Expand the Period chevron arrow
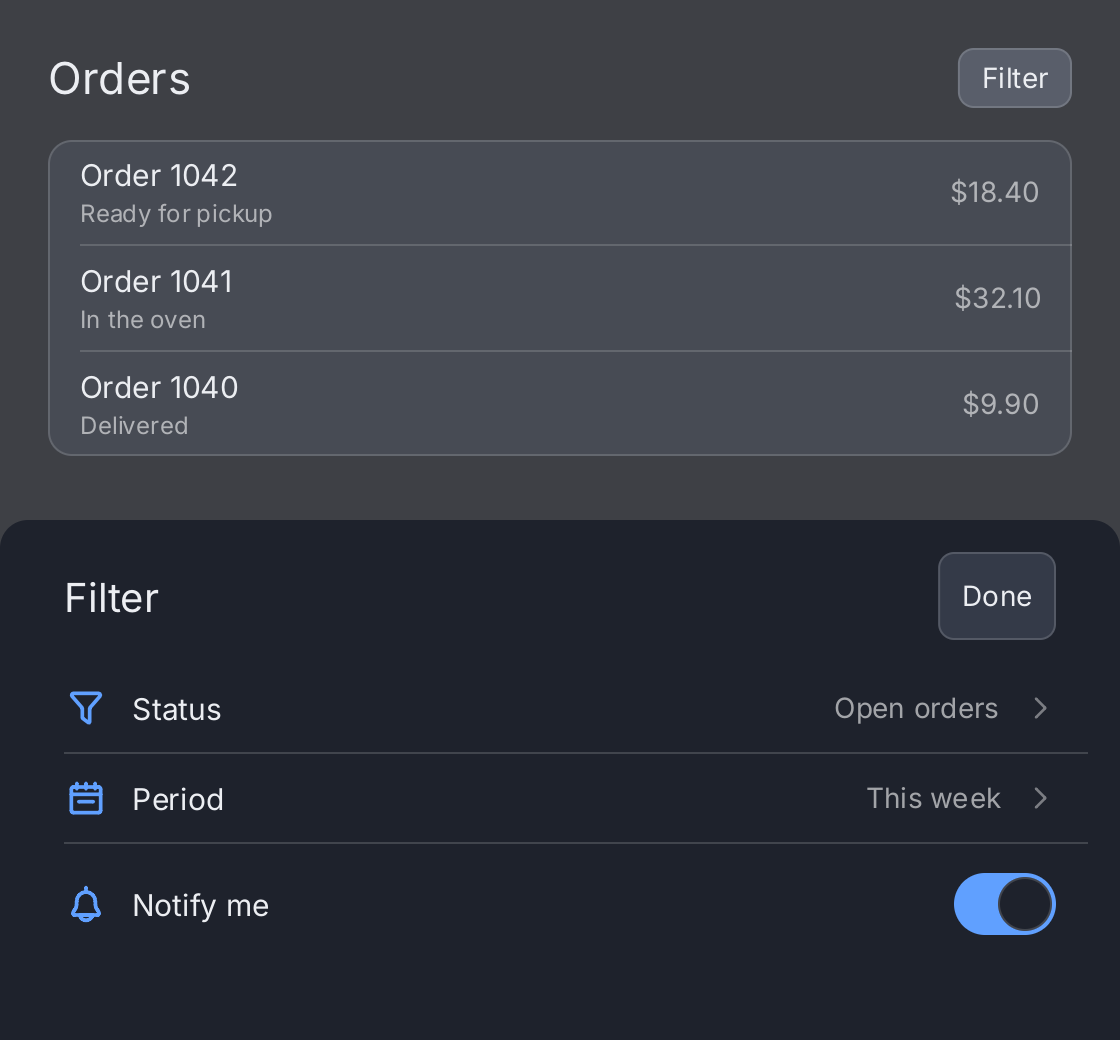This screenshot has height=1040, width=1120. coord(1041,798)
